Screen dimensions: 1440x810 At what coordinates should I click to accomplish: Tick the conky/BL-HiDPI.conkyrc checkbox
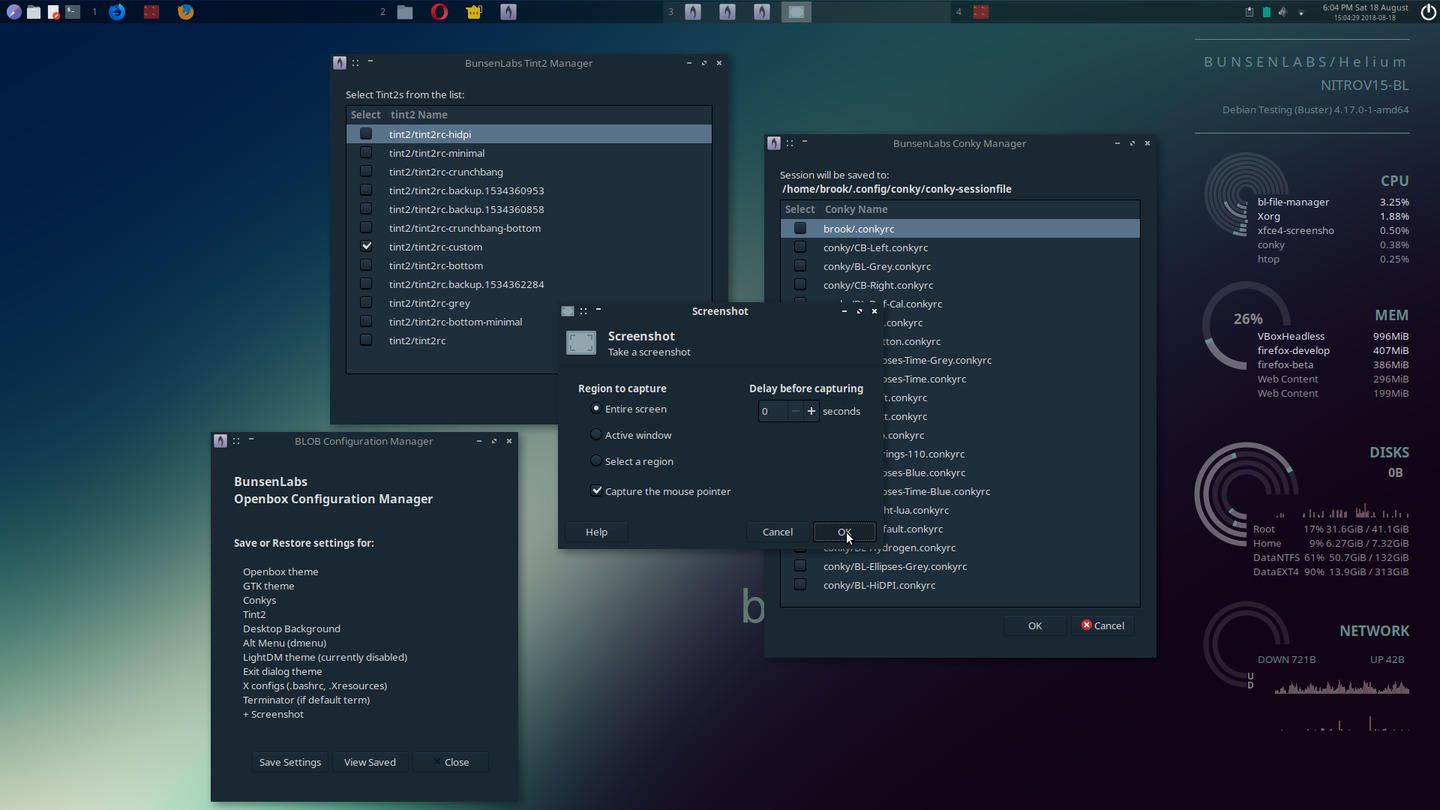[800, 584]
